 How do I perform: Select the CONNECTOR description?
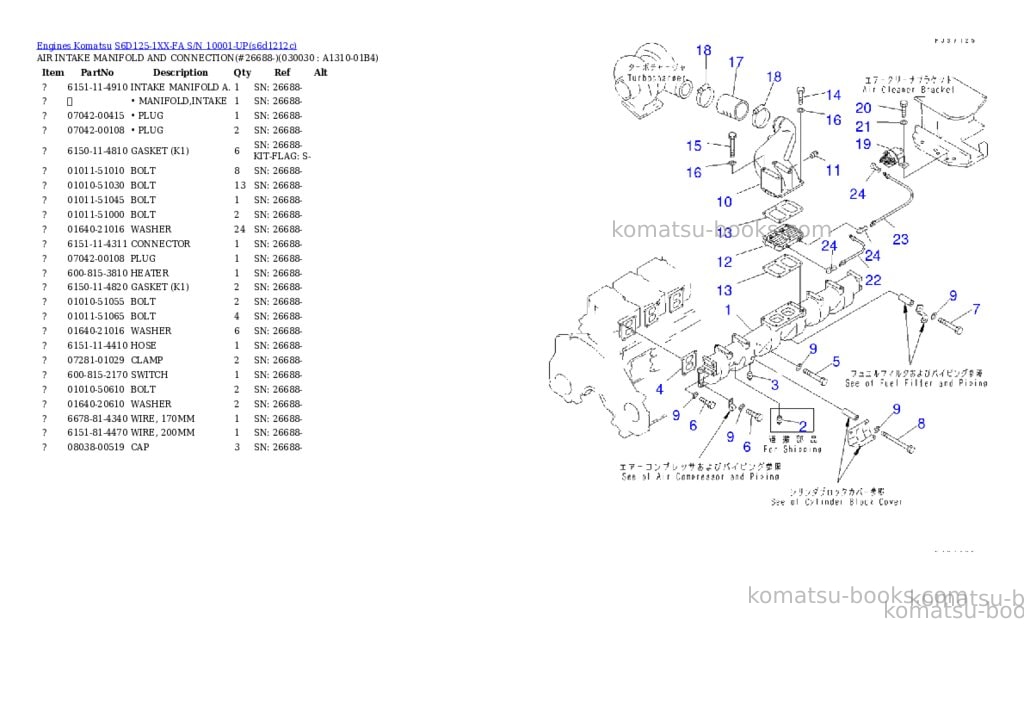tap(161, 244)
